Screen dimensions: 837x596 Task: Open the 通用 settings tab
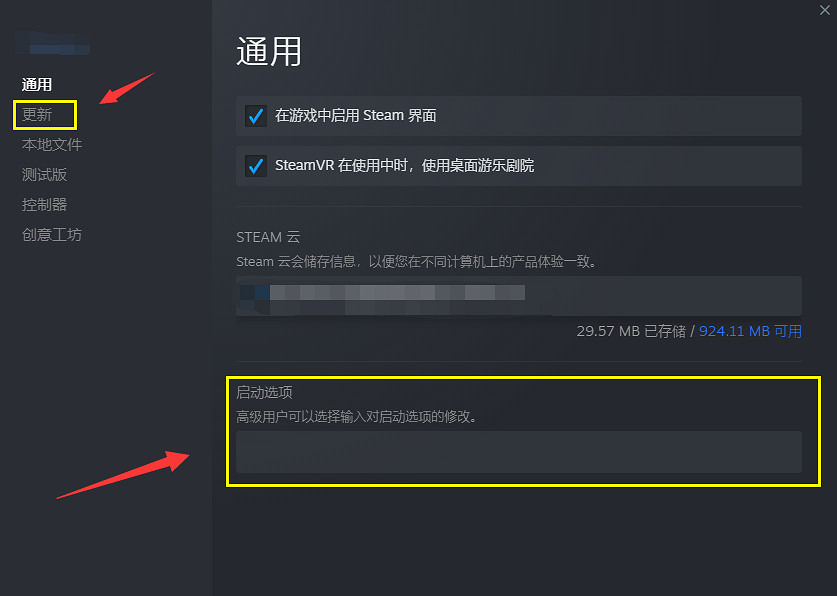click(x=37, y=84)
